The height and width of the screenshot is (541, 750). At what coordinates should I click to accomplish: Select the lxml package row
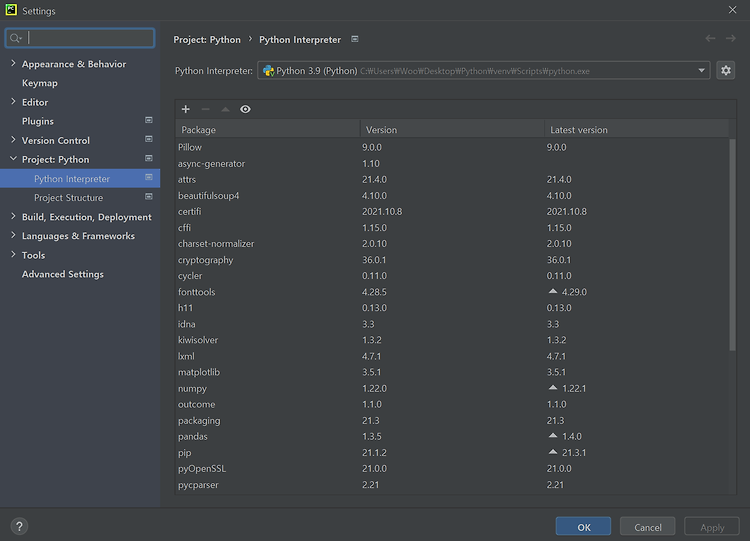[452, 356]
